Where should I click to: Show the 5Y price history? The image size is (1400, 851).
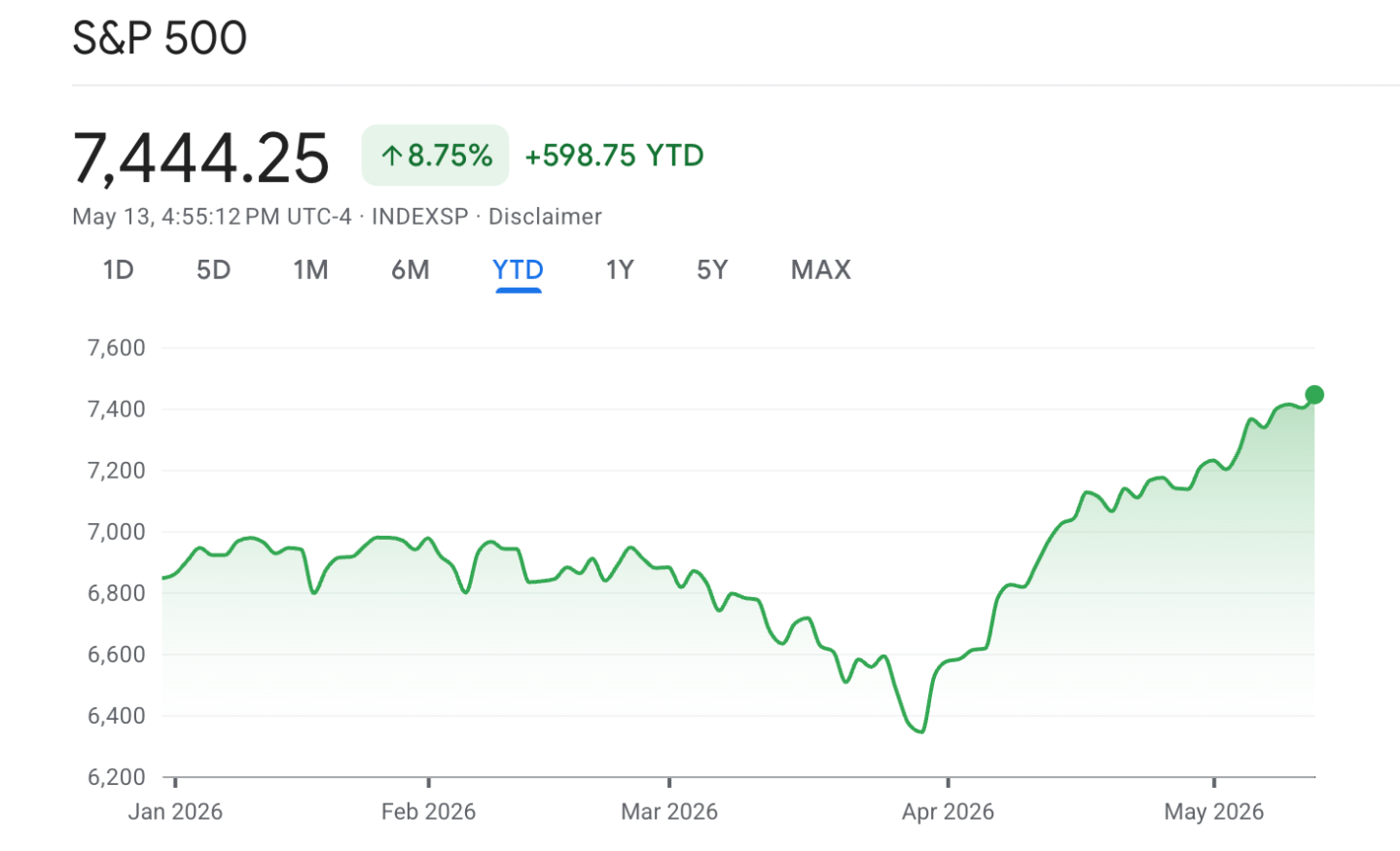tap(711, 270)
